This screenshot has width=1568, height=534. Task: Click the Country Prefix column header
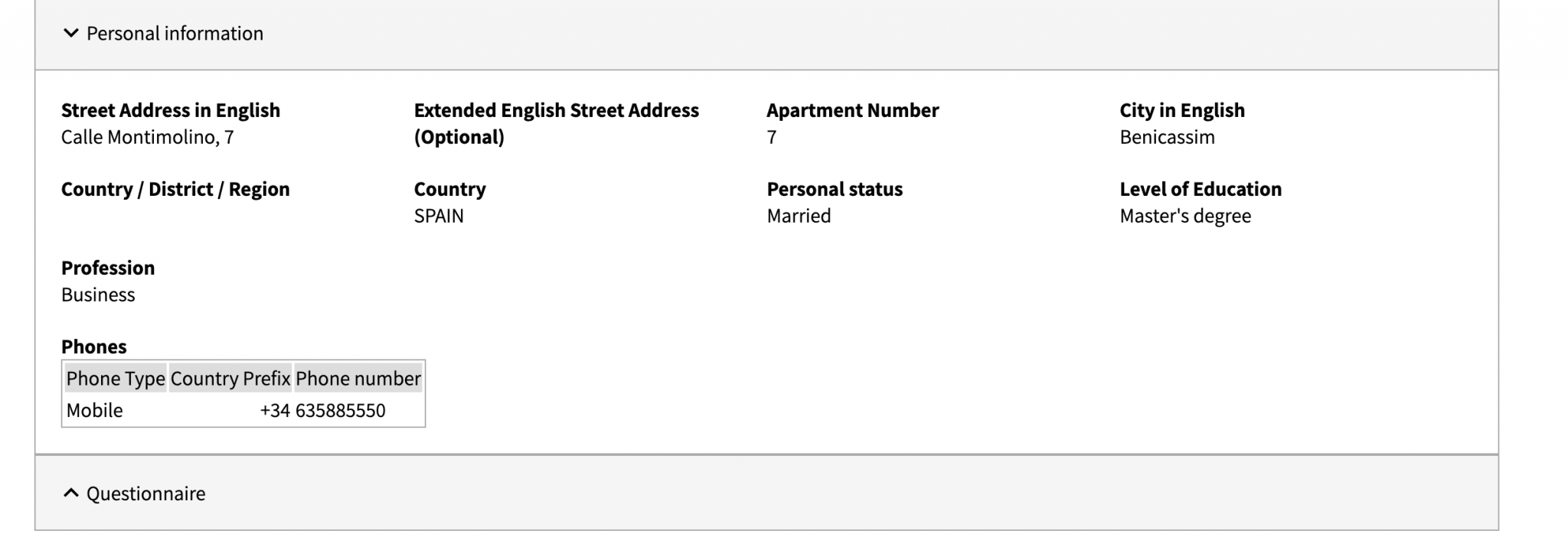pos(230,379)
